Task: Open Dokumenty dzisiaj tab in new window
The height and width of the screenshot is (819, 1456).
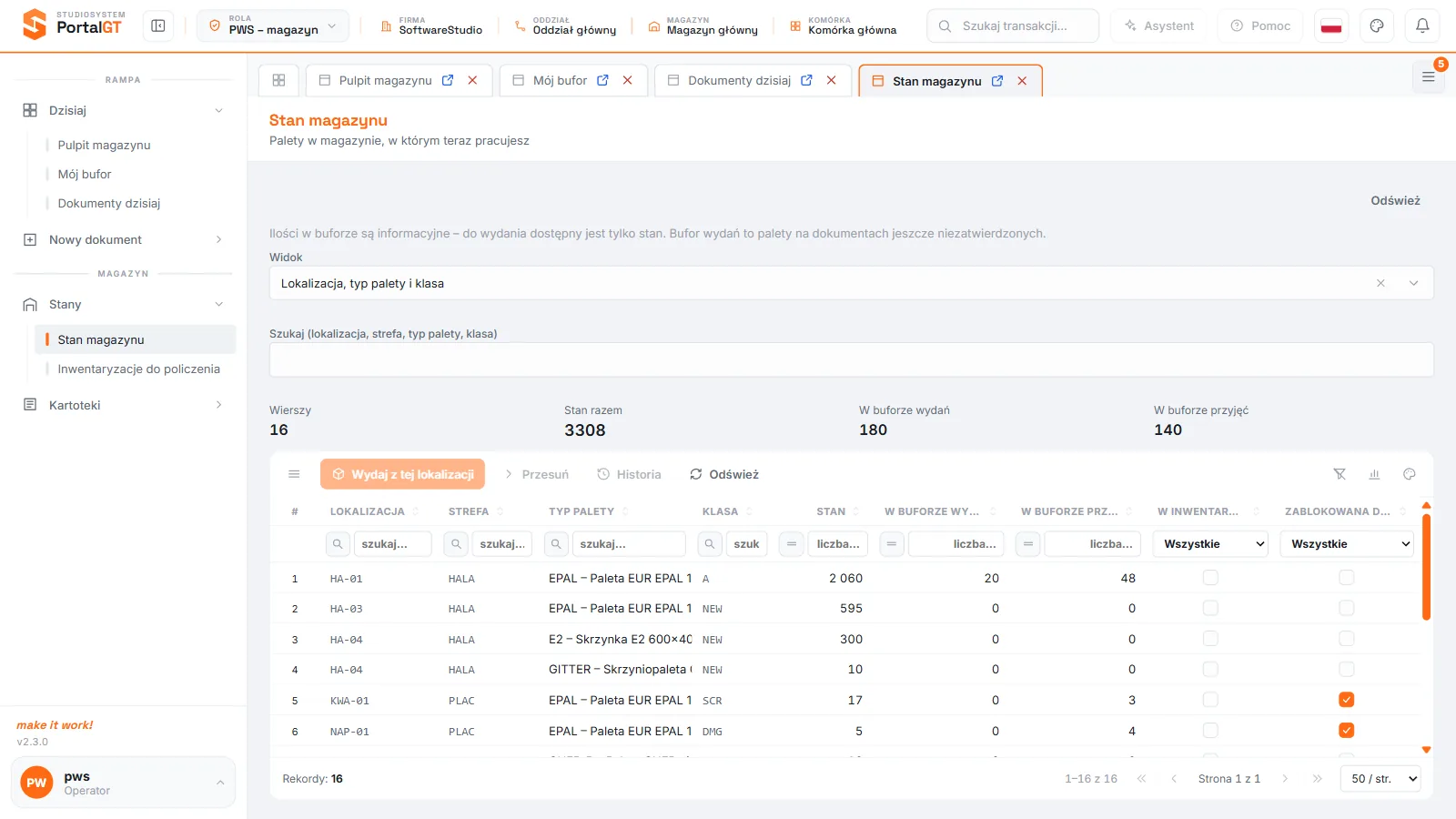Action: click(806, 80)
